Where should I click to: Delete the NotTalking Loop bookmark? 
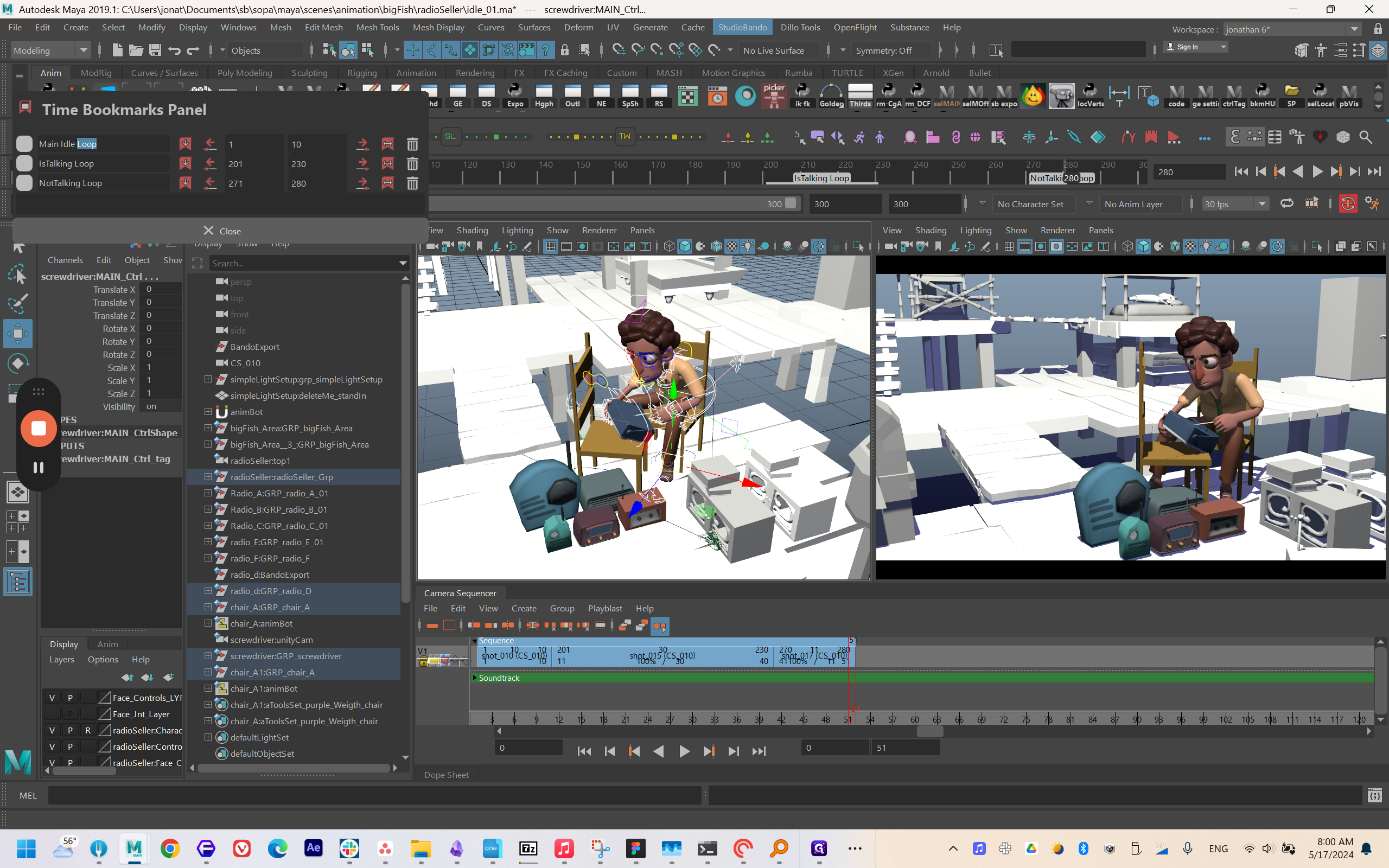[412, 183]
